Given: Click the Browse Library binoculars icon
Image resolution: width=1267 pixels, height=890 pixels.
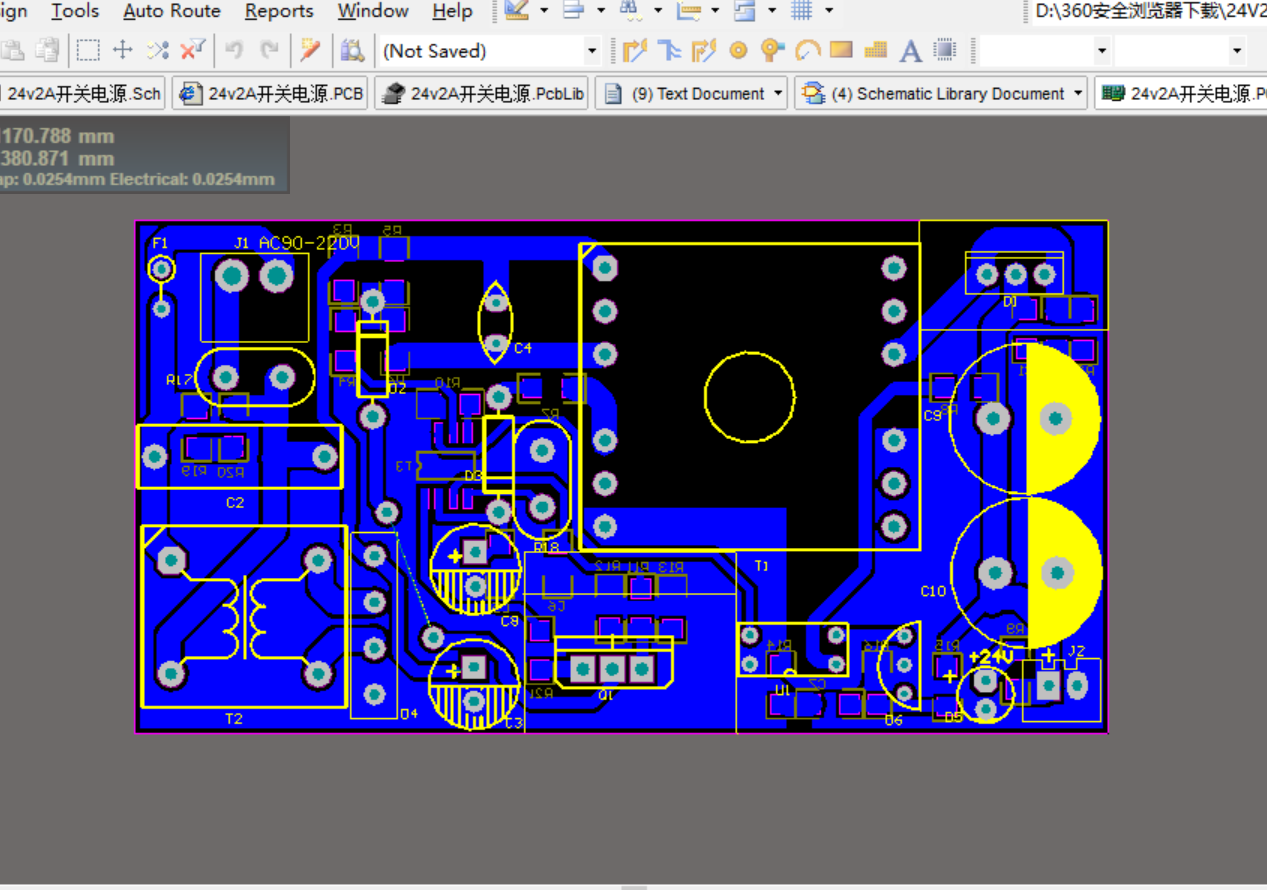Looking at the screenshot, I should [352, 50].
